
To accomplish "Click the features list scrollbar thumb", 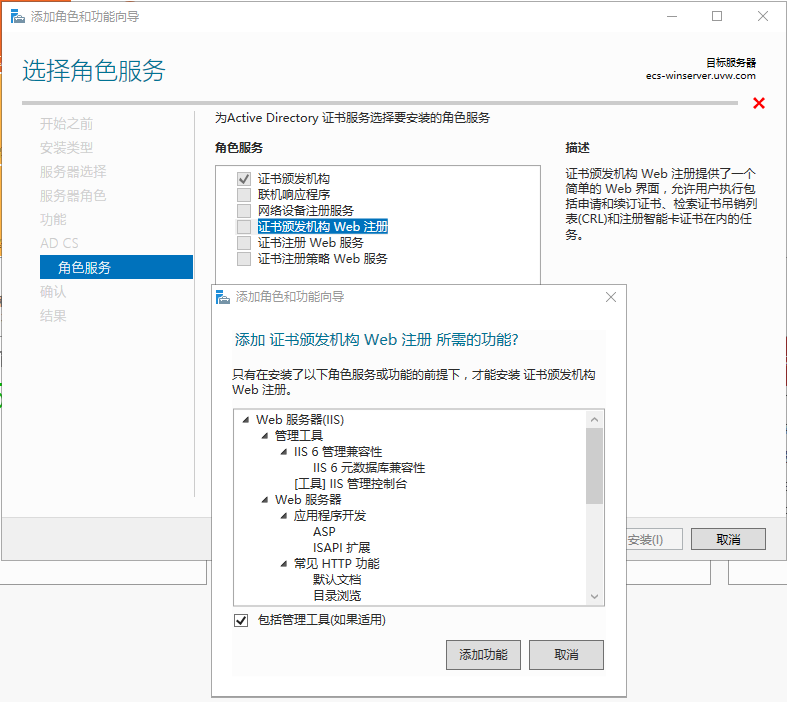I will point(595,466).
